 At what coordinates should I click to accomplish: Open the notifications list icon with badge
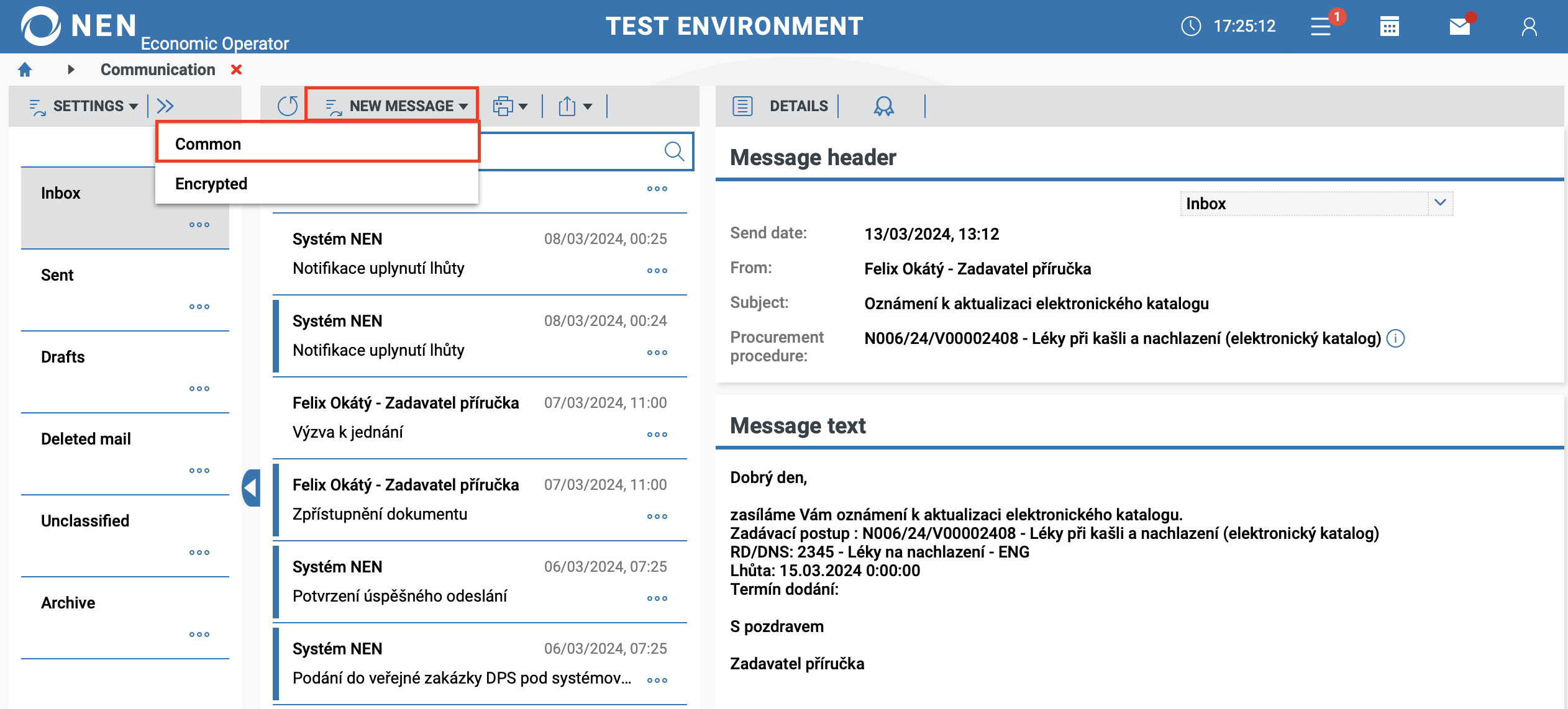pyautogui.click(x=1321, y=27)
